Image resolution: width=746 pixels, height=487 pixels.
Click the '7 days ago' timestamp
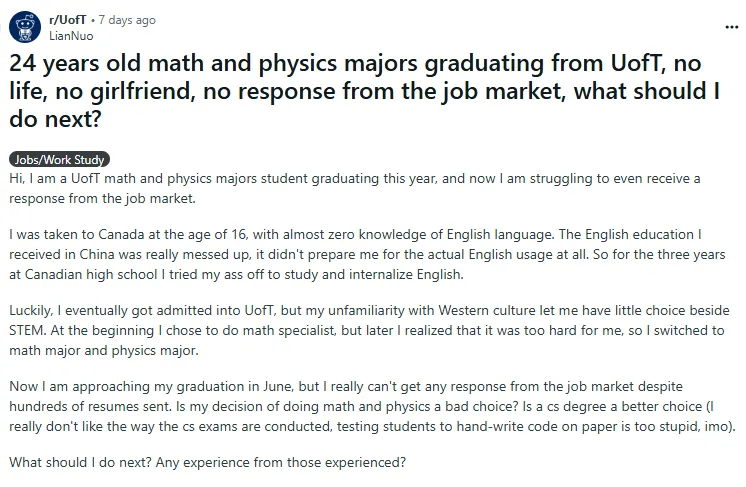(125, 20)
